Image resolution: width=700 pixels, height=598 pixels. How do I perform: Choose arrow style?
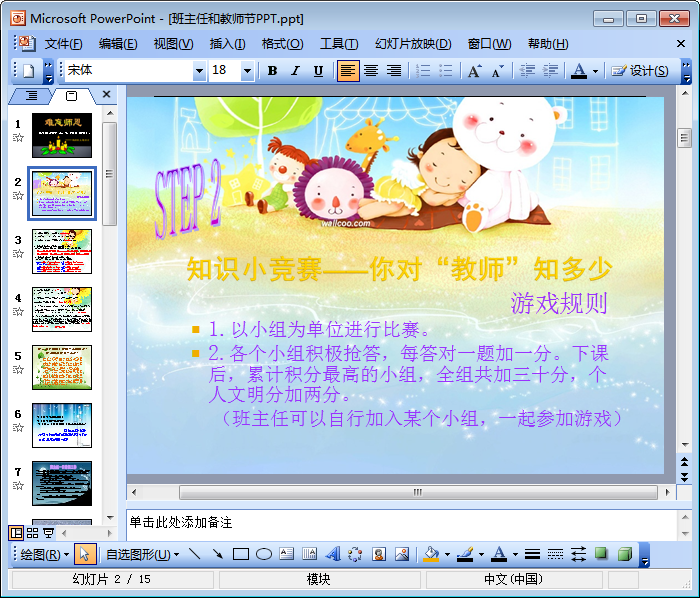579,555
